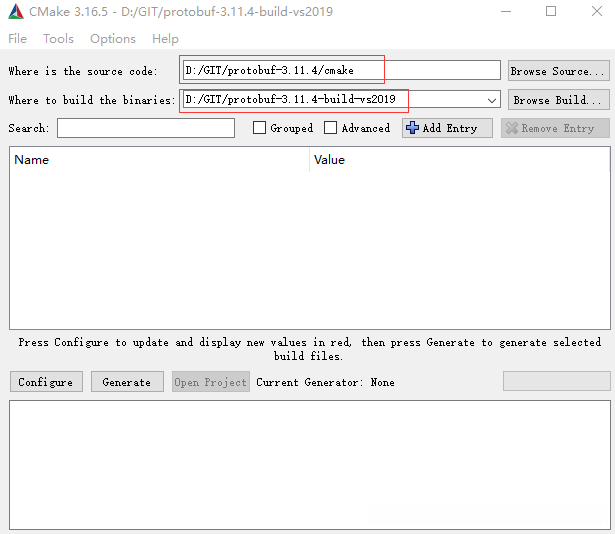Open the Help menu
615x534 pixels.
tap(165, 38)
